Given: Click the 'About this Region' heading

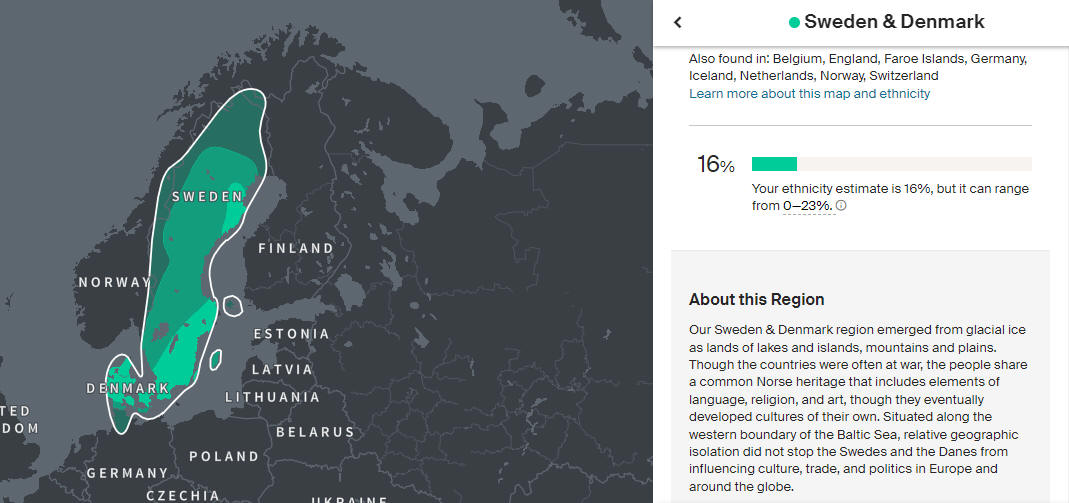Looking at the screenshot, I should (x=756, y=299).
